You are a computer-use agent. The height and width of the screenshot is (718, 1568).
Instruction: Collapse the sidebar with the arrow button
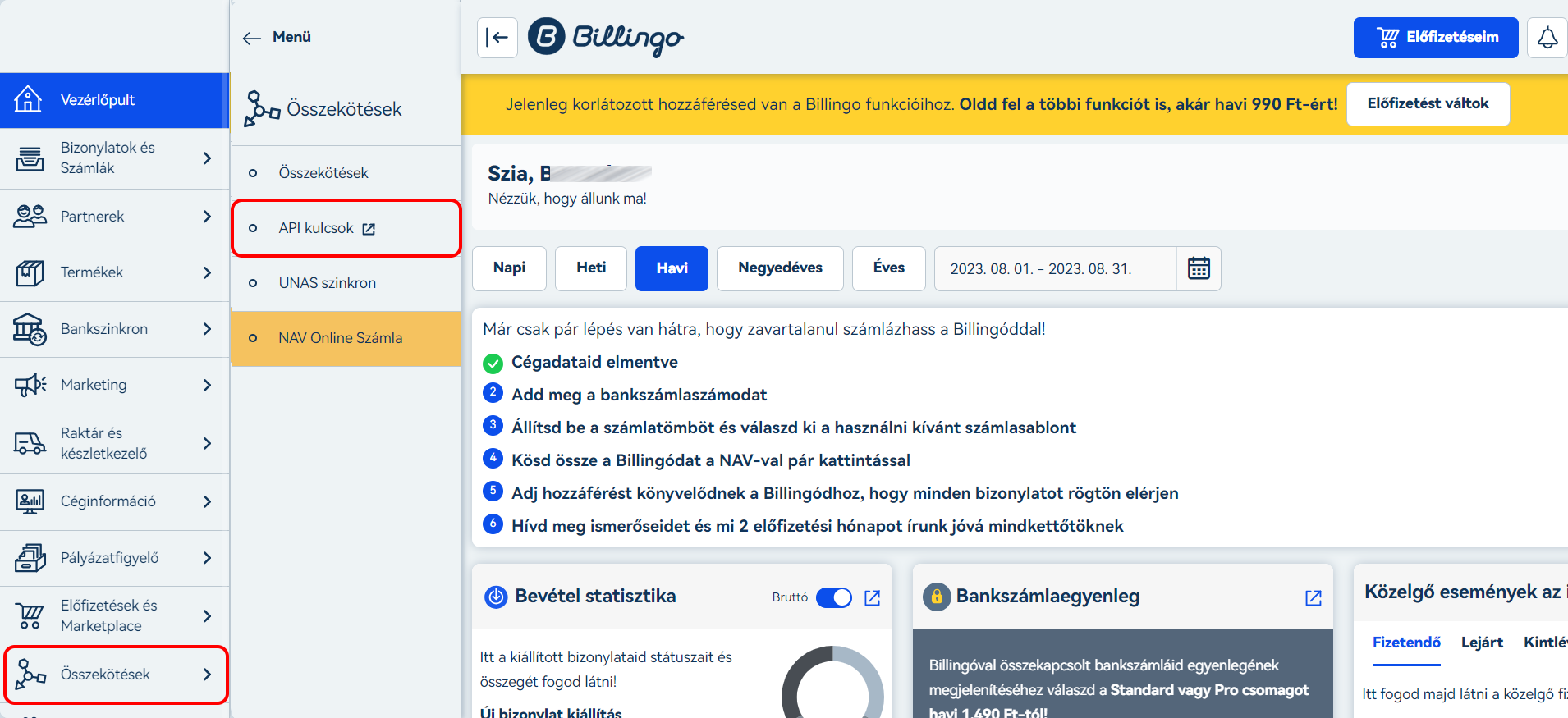pyautogui.click(x=497, y=37)
